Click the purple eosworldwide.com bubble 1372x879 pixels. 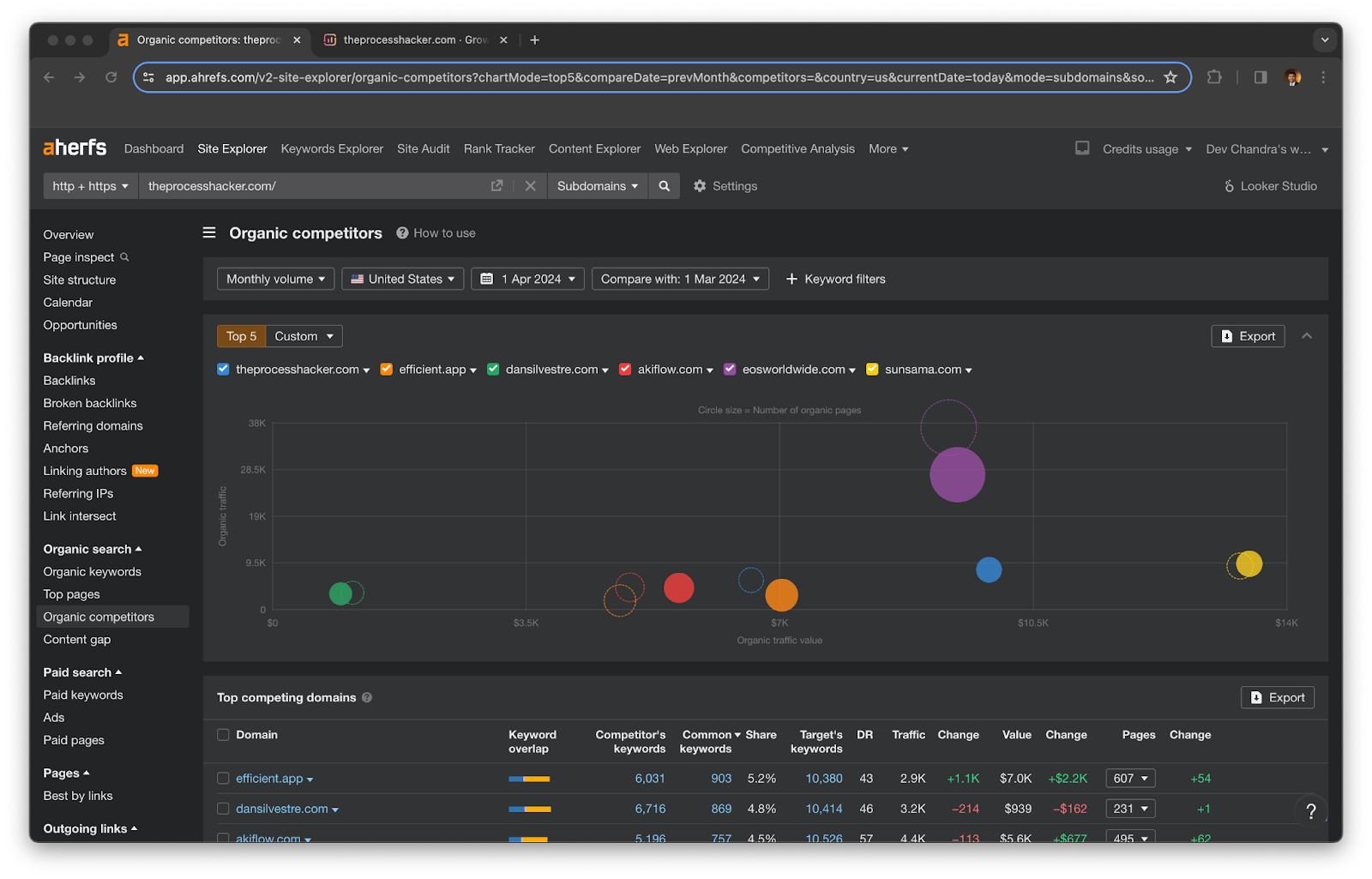click(957, 474)
